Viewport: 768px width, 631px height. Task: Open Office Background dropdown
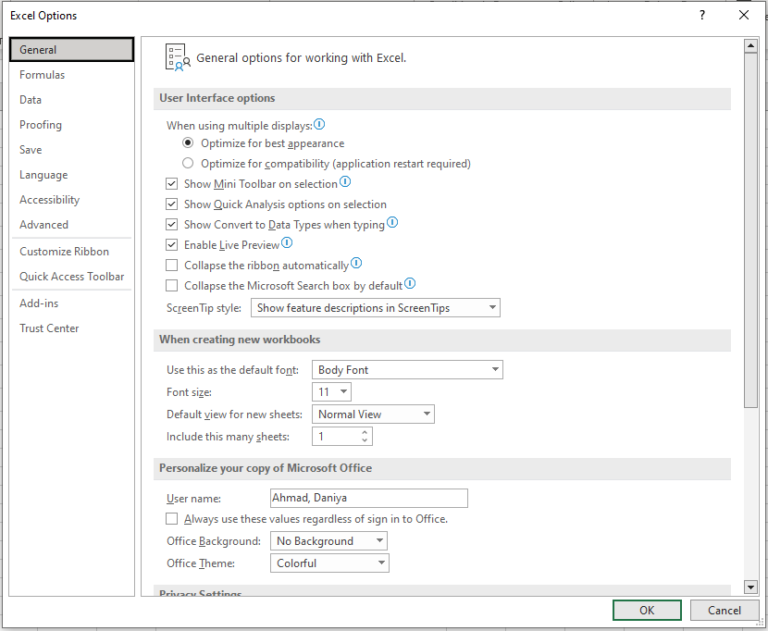click(329, 540)
